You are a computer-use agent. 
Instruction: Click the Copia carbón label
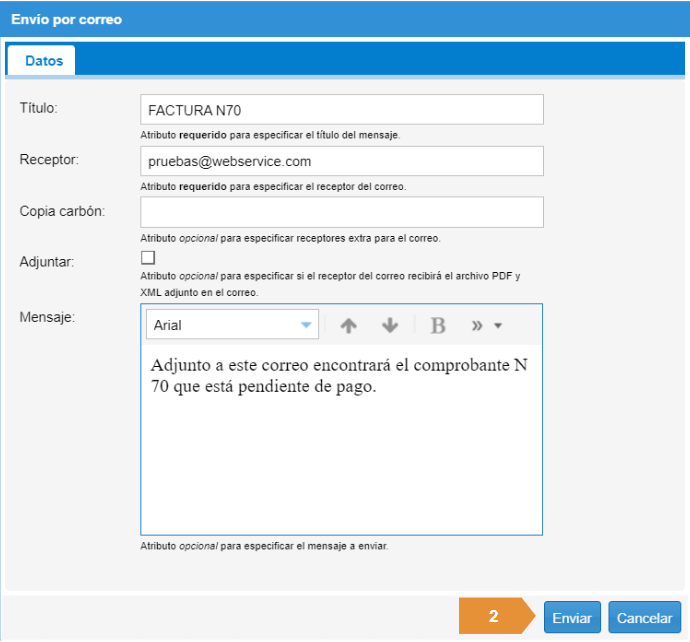63,210
